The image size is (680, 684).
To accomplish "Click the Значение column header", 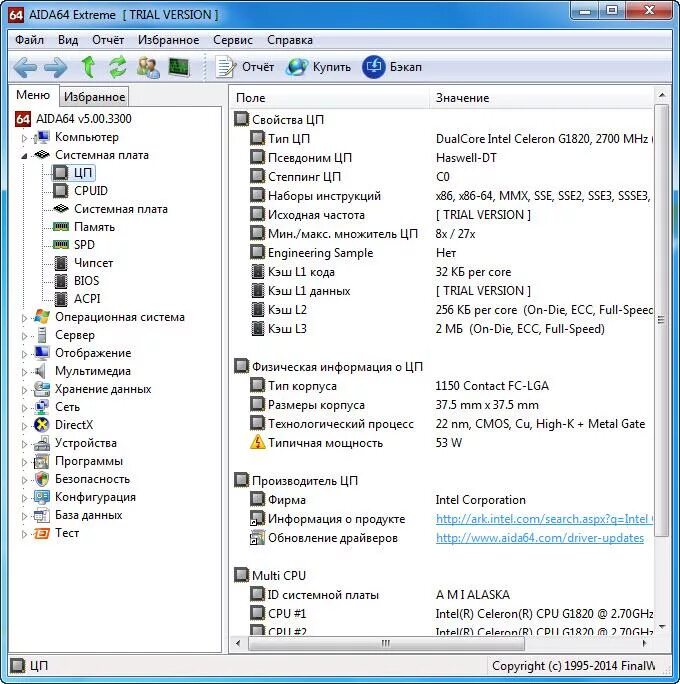I will (542, 98).
